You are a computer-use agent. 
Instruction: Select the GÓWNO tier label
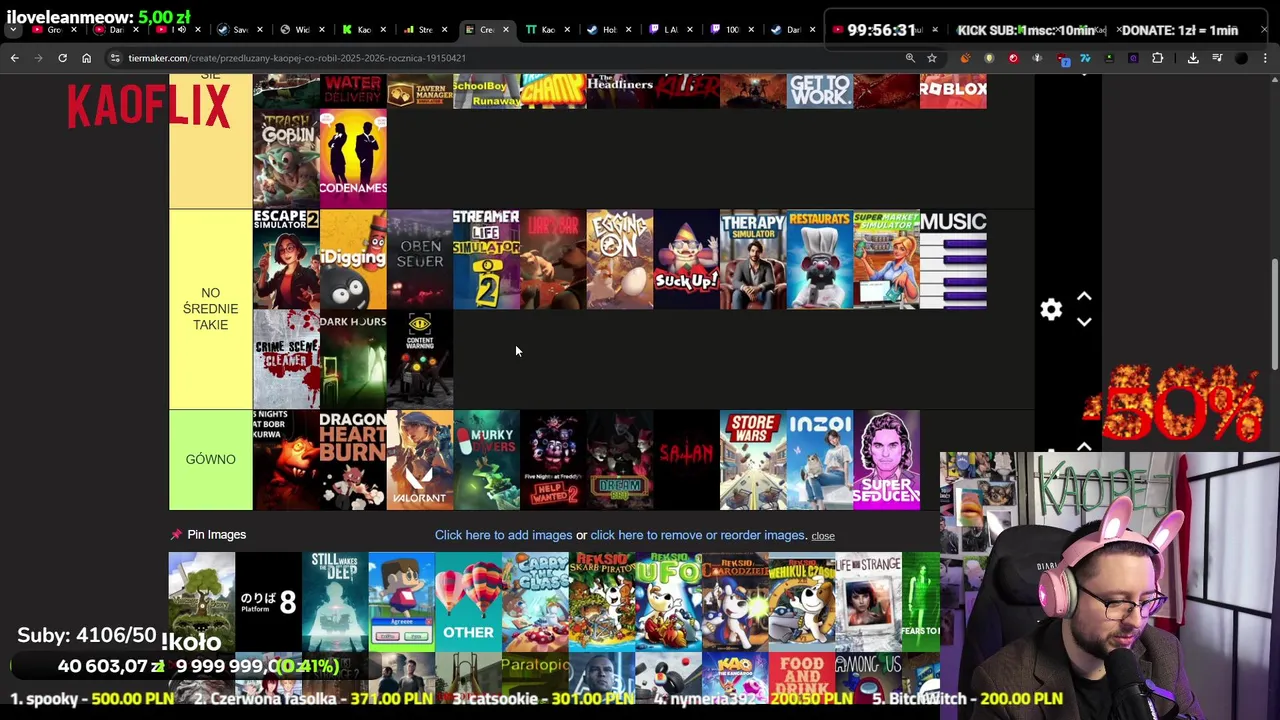(x=210, y=459)
